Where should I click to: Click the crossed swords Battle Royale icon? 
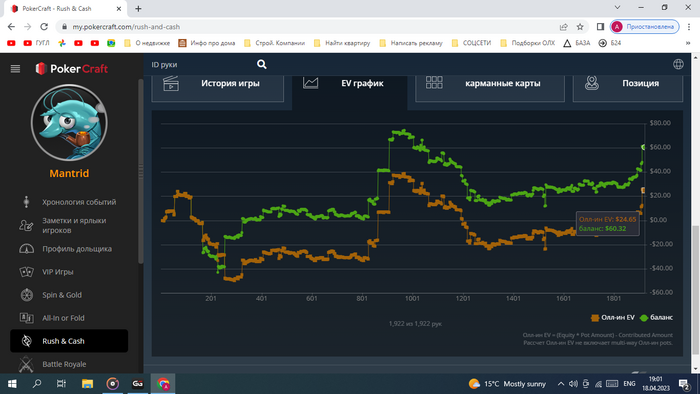point(26,364)
